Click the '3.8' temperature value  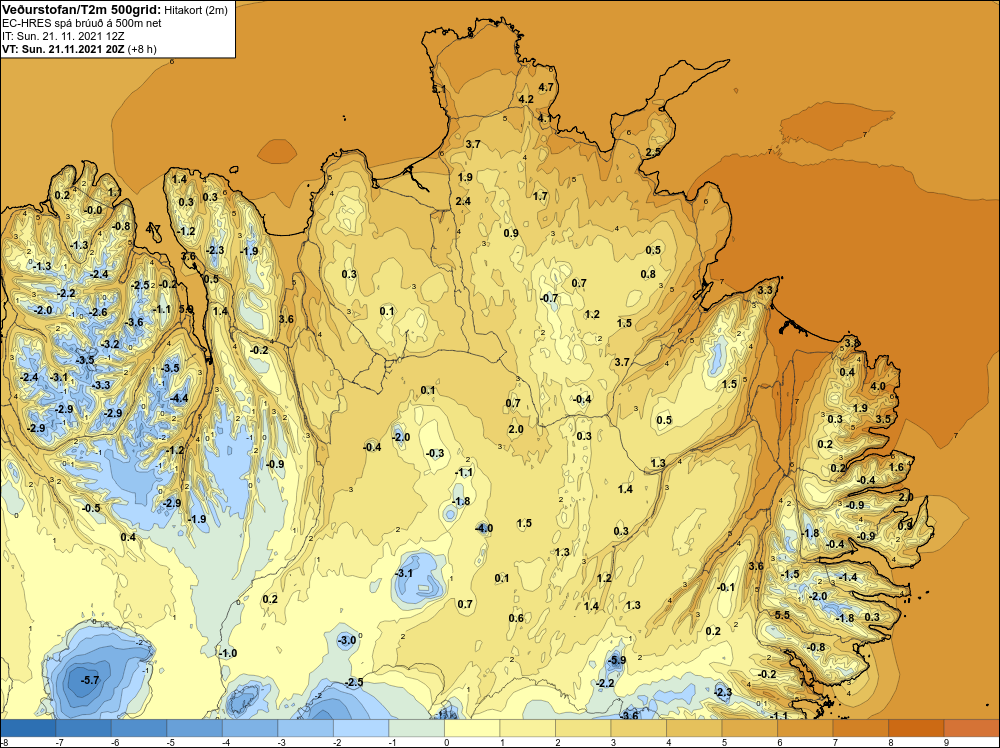[x=851, y=343]
